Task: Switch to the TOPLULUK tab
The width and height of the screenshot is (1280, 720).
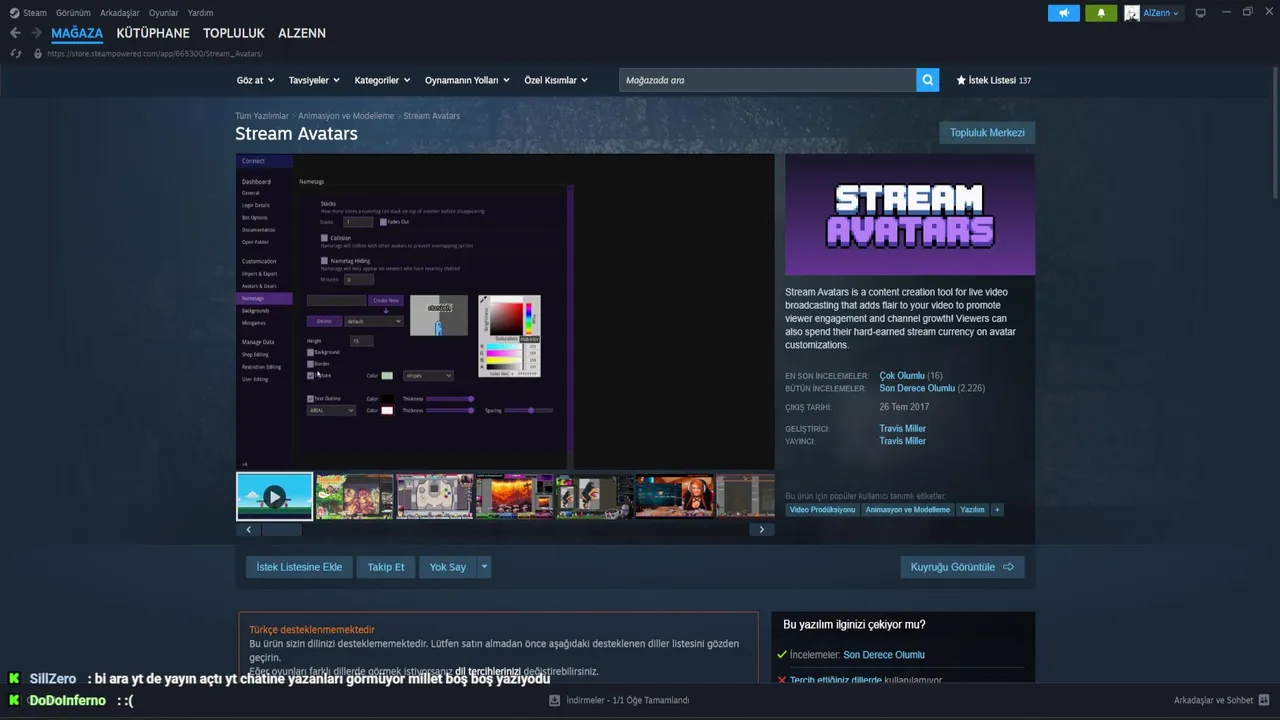Action: 234,33
